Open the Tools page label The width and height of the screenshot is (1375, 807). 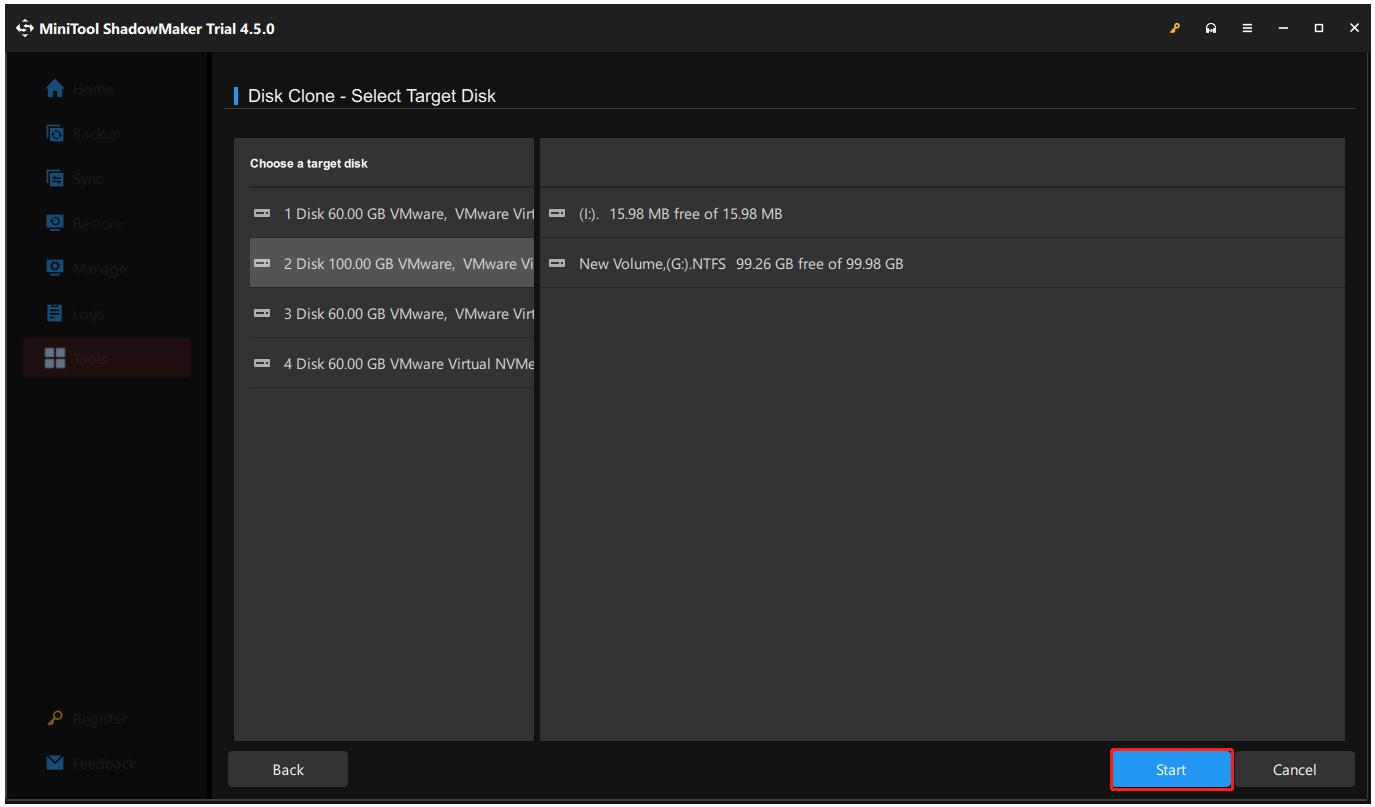coord(90,359)
